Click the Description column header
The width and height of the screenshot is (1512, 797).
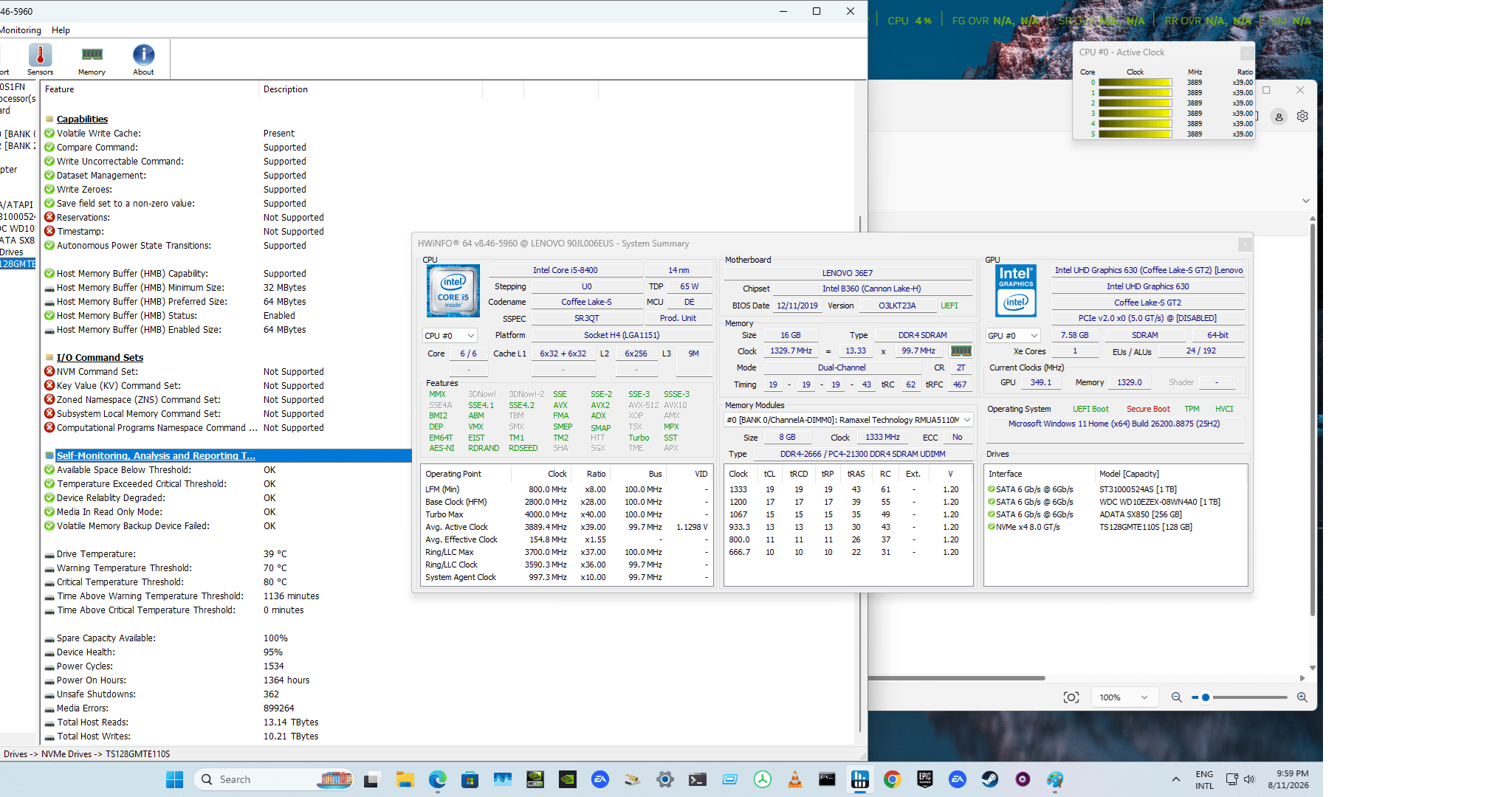(x=371, y=89)
